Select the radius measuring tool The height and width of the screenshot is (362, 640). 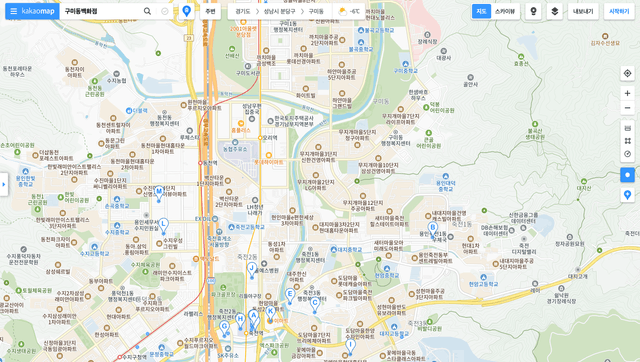627,154
